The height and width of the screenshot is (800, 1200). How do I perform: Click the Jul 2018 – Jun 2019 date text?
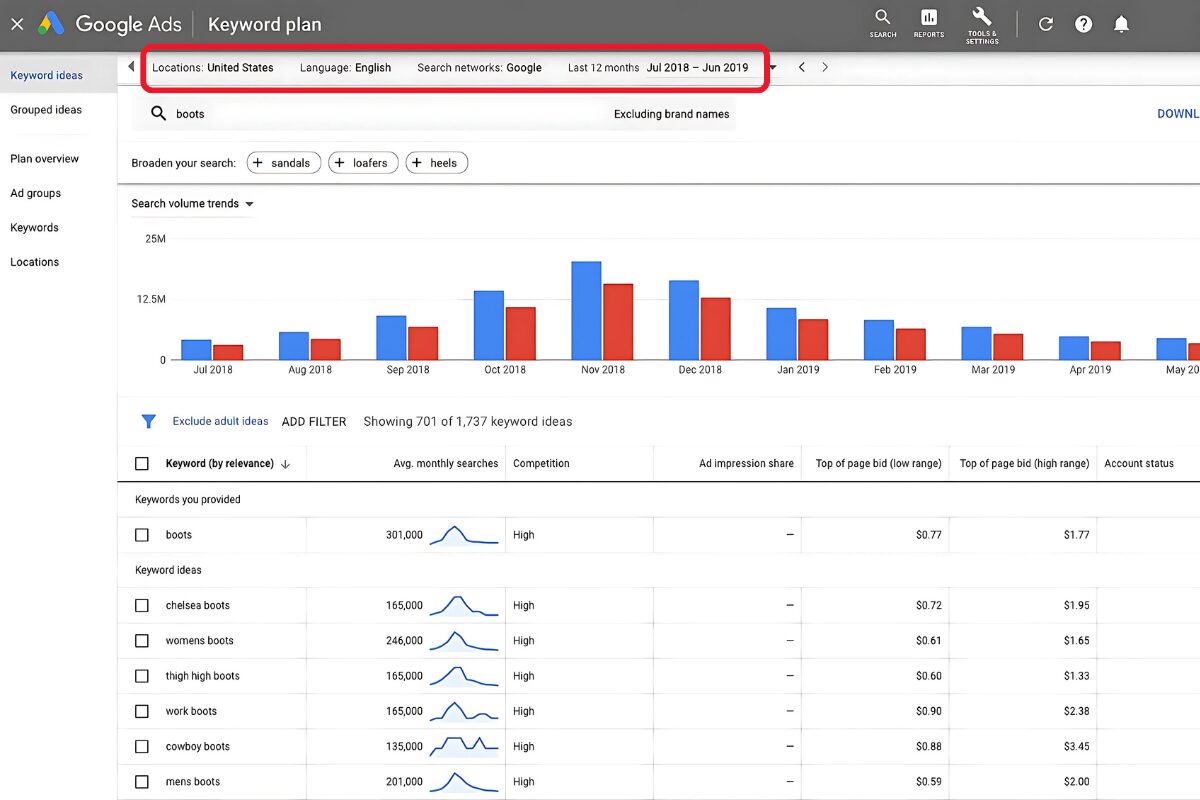click(x=697, y=68)
